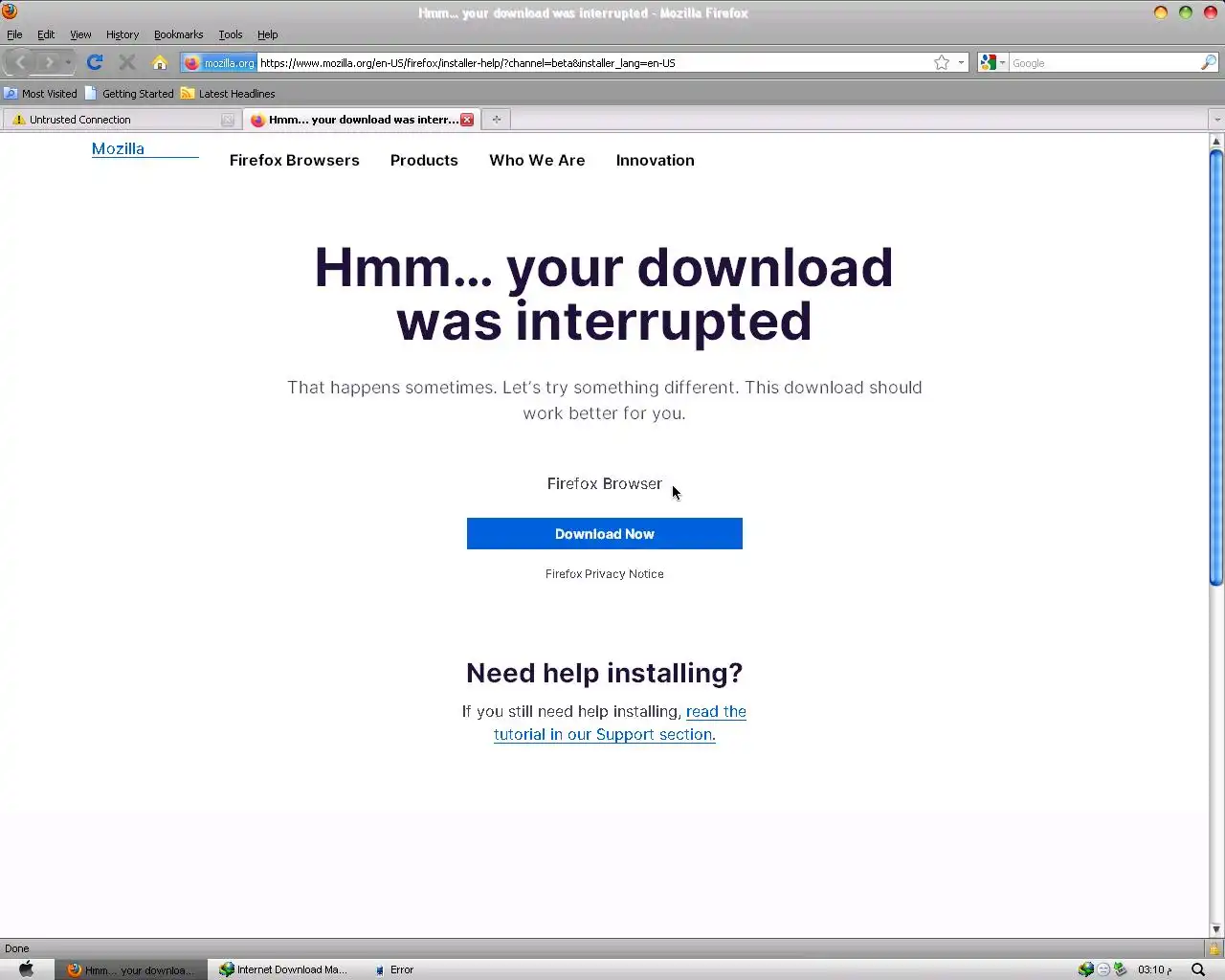The height and width of the screenshot is (980, 1225).
Task: Click the Internet Download Manager tray icon
Action: tap(1085, 969)
